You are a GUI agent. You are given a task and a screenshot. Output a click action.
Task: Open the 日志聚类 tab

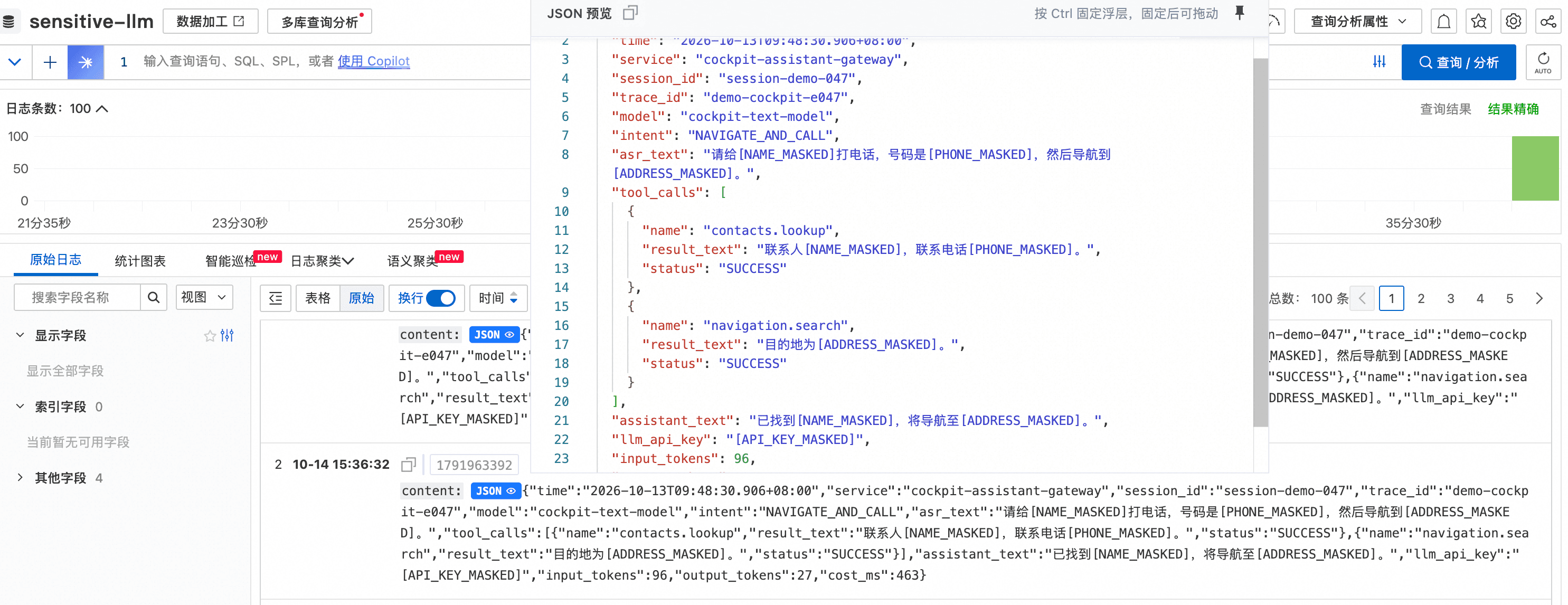322,261
